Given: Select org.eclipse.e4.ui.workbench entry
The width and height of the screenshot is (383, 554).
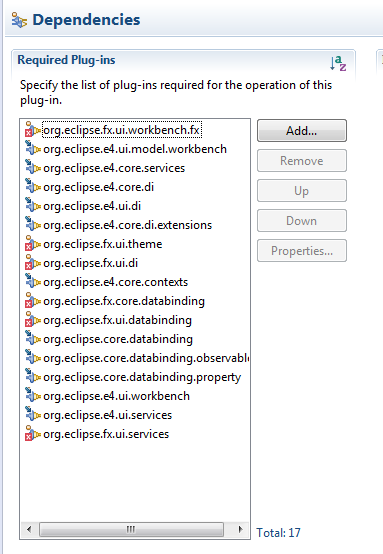Looking at the screenshot, I should point(117,396).
